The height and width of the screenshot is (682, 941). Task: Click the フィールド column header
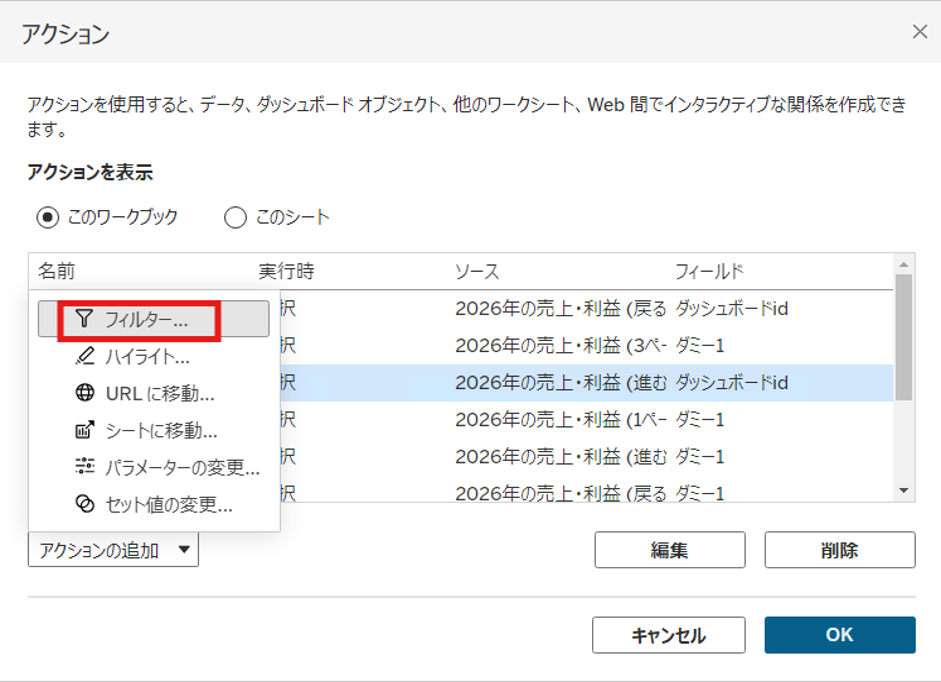(x=709, y=271)
